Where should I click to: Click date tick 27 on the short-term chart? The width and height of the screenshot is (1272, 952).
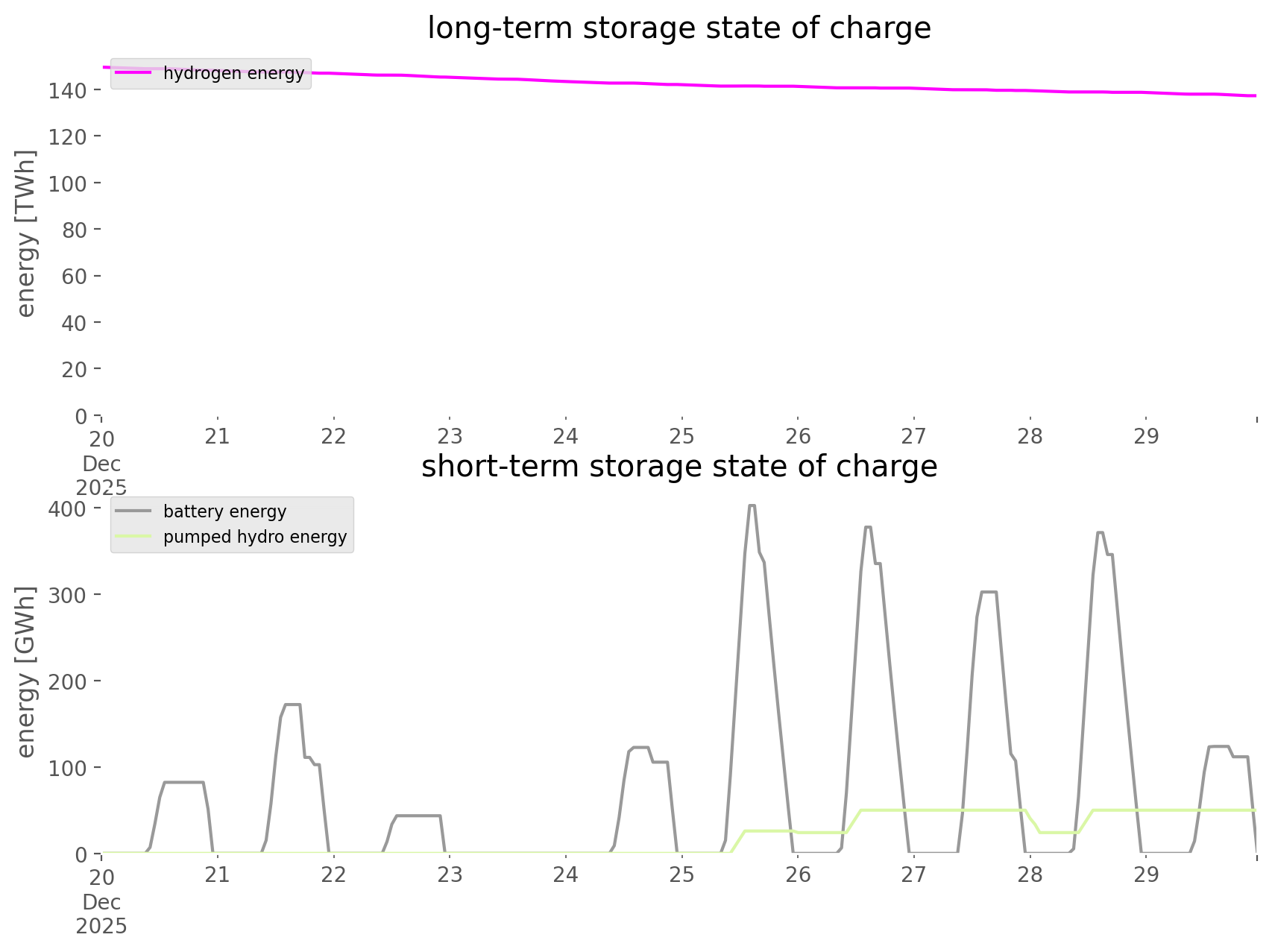[913, 874]
